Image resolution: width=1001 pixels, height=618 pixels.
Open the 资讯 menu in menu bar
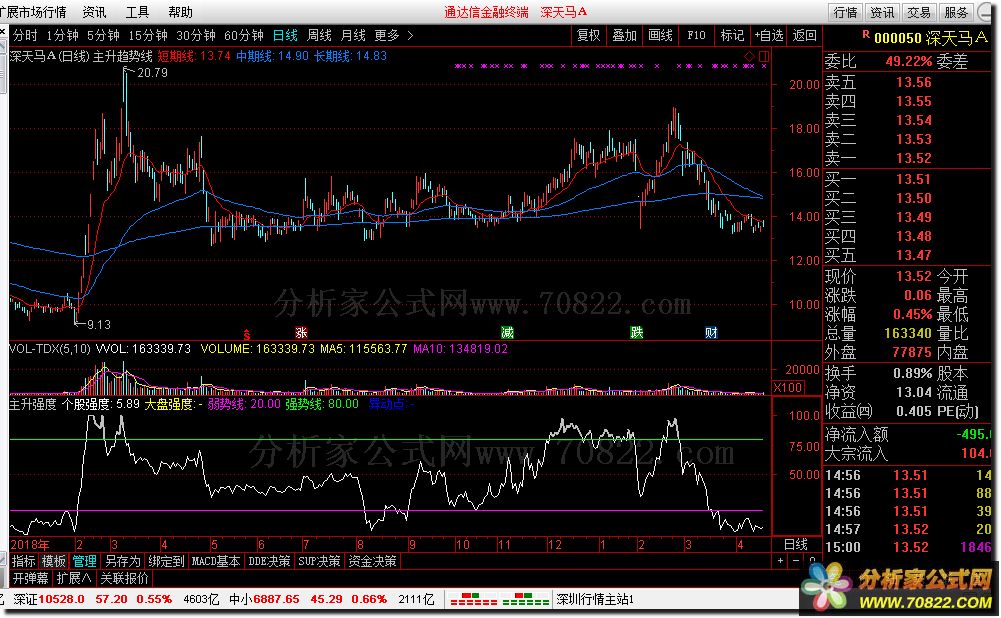(94, 12)
